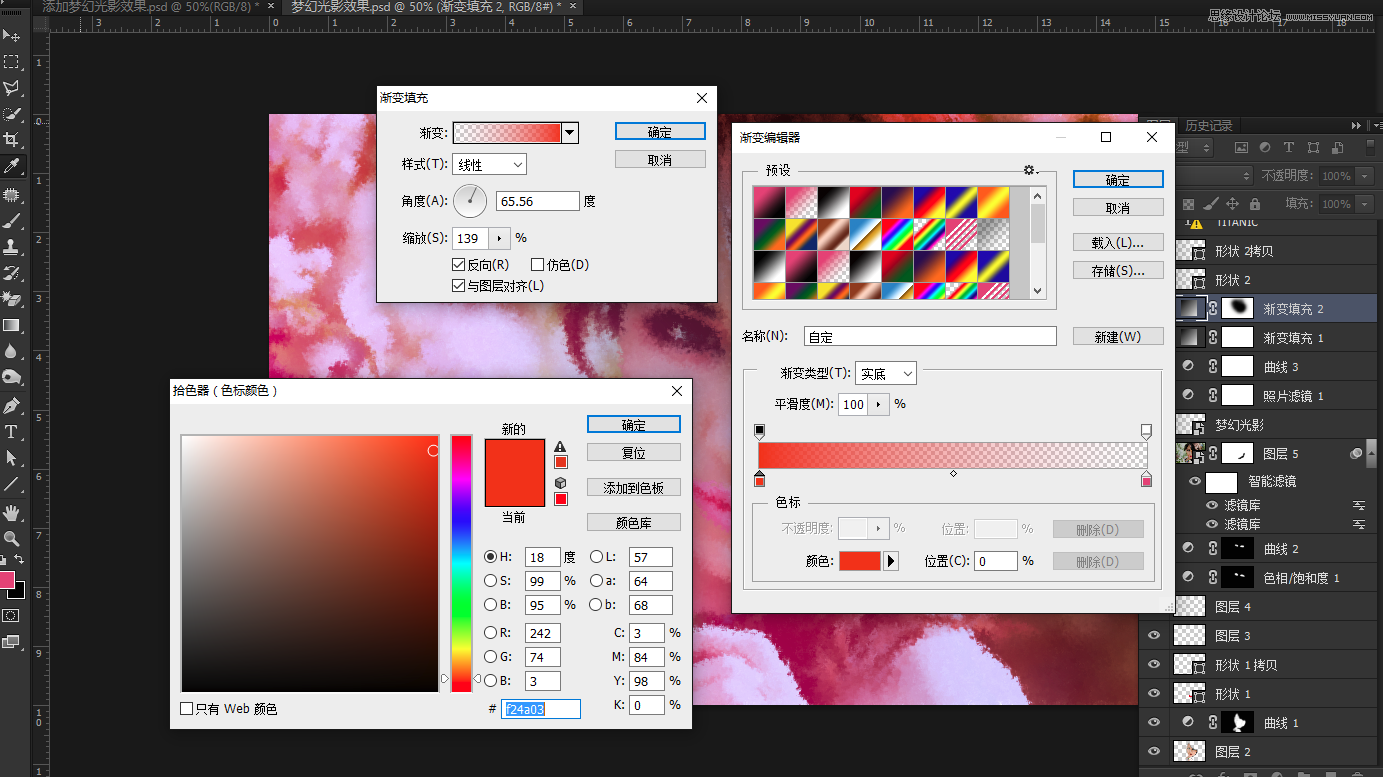Enable the 仿色(D) dither checkbox
The width and height of the screenshot is (1383, 777).
click(537, 265)
